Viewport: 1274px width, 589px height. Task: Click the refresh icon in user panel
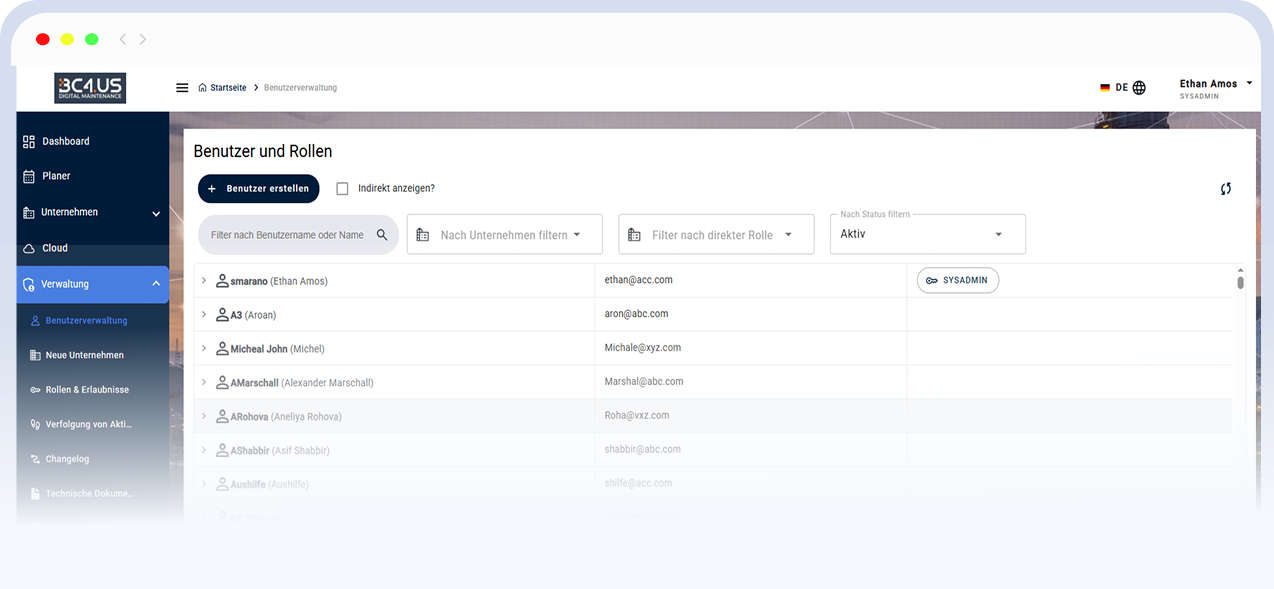(x=1225, y=189)
